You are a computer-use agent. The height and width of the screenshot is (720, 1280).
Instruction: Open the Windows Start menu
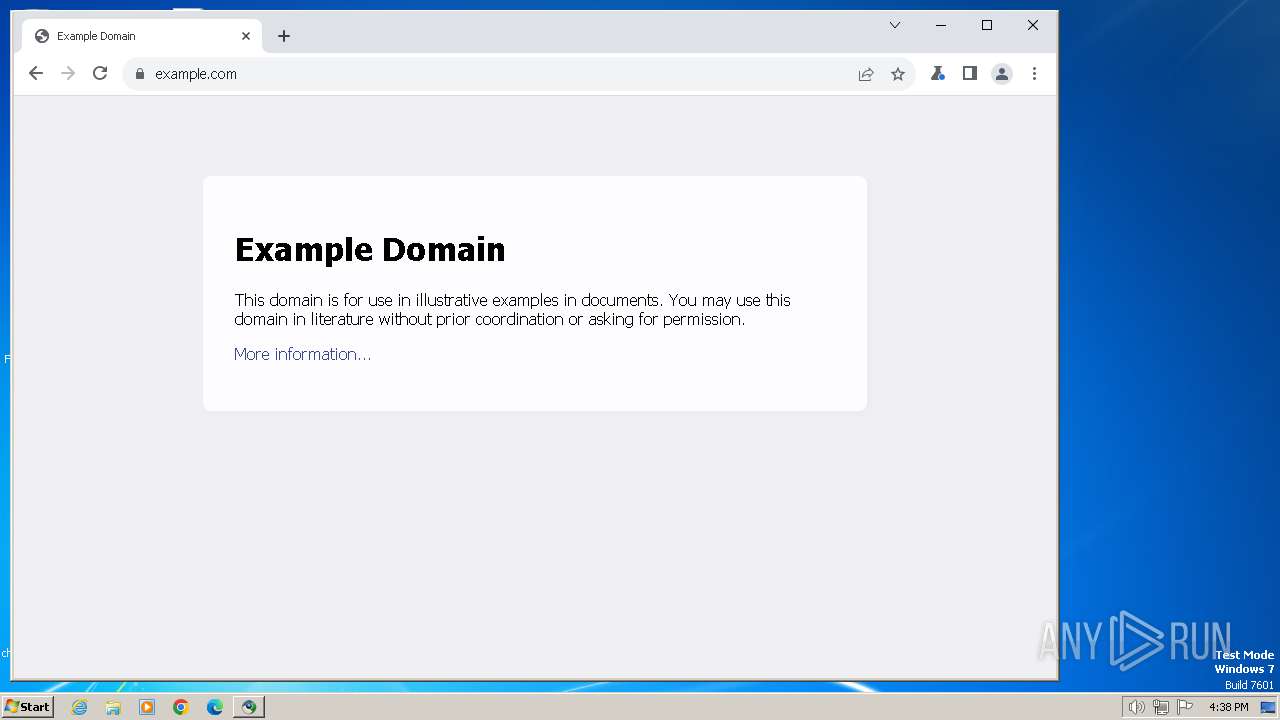point(27,707)
